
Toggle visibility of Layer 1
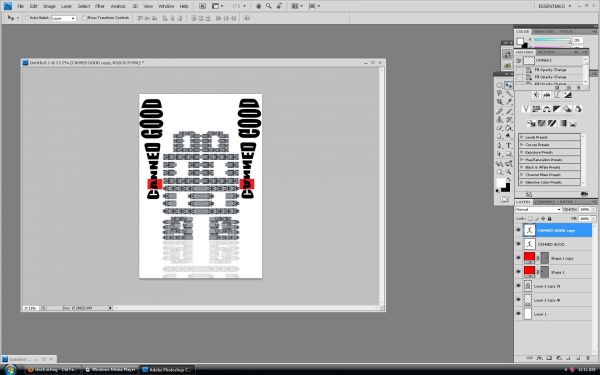518,314
